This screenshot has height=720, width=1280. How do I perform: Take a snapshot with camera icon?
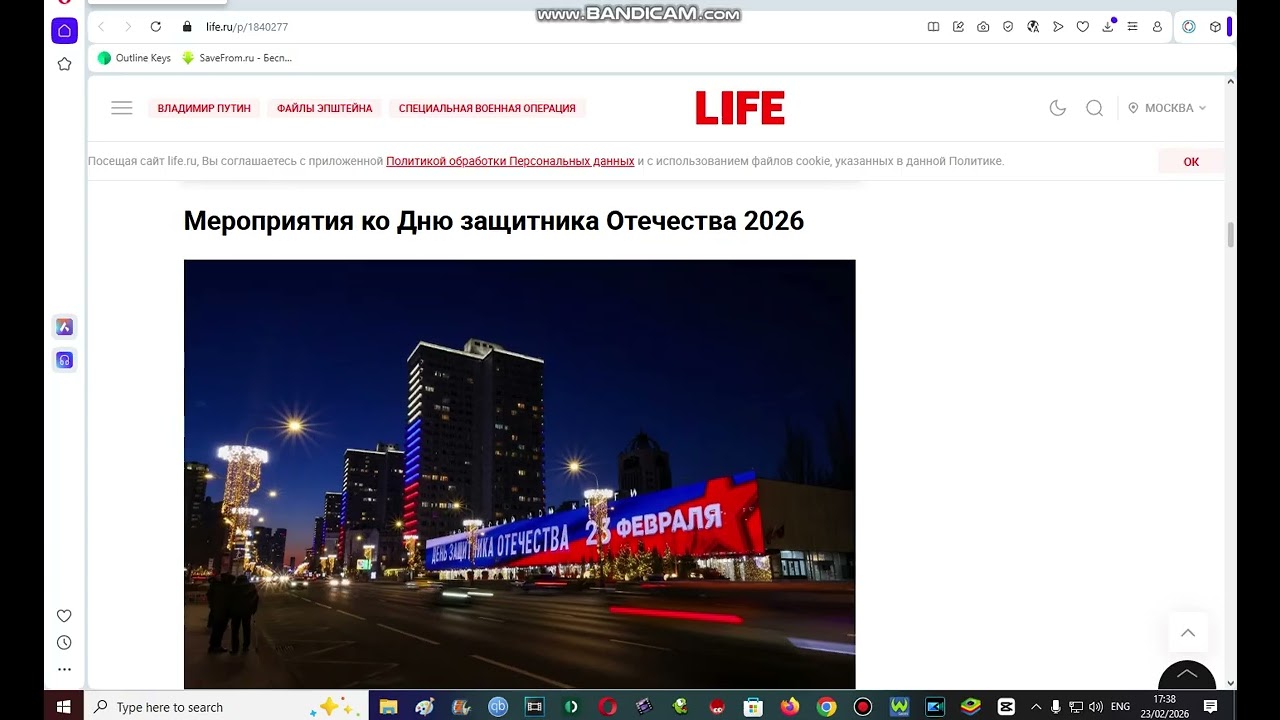(983, 27)
